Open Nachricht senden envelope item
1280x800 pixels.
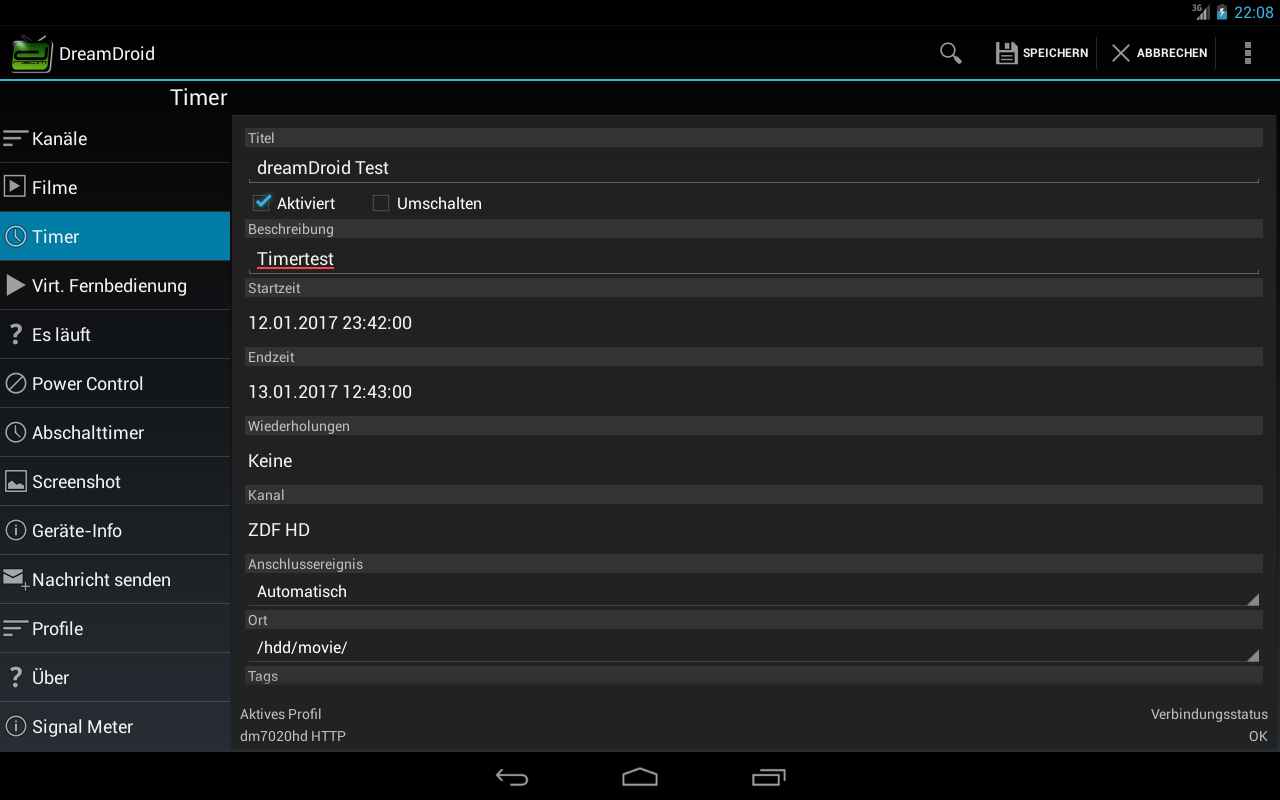tap(115, 579)
